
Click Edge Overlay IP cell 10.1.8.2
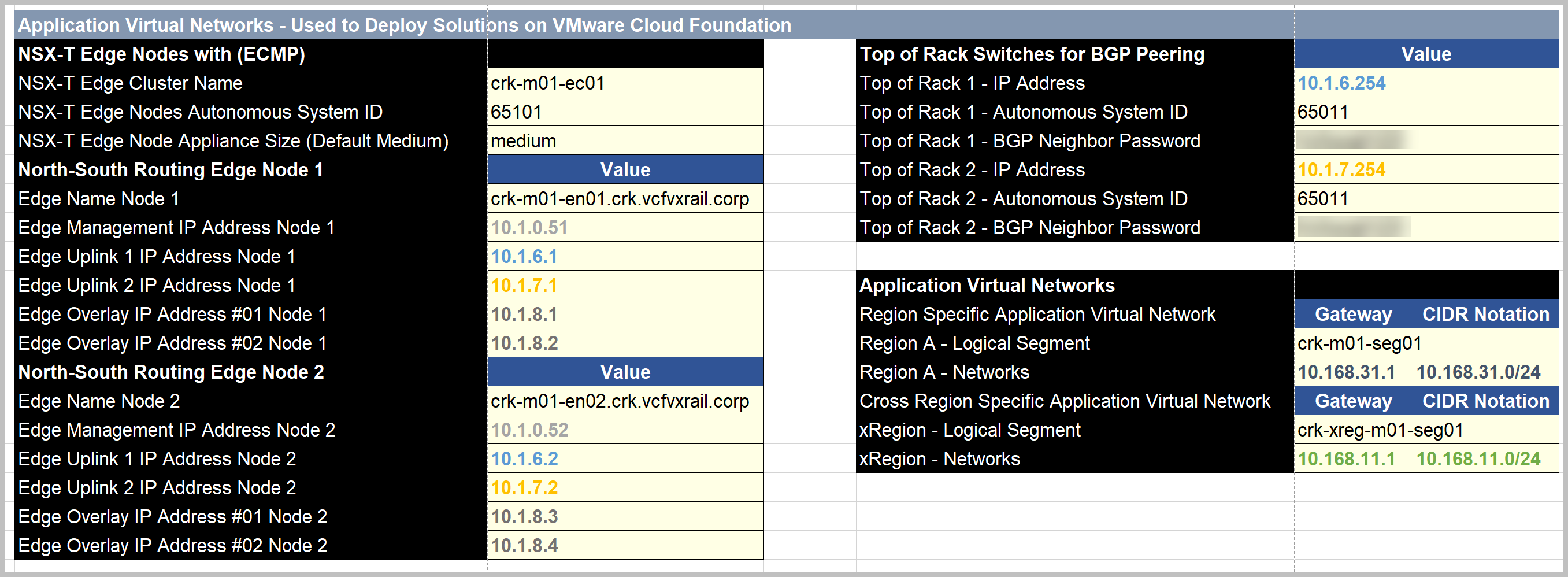click(x=625, y=343)
